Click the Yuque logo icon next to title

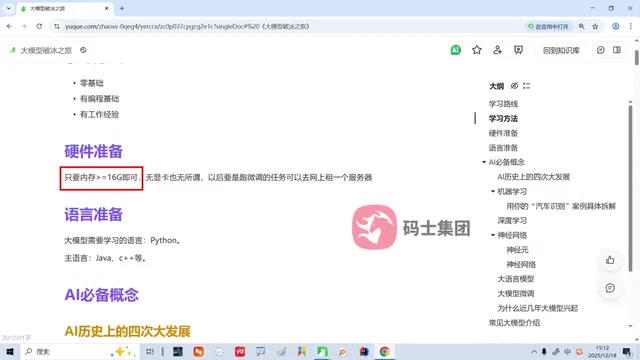tap(13, 50)
